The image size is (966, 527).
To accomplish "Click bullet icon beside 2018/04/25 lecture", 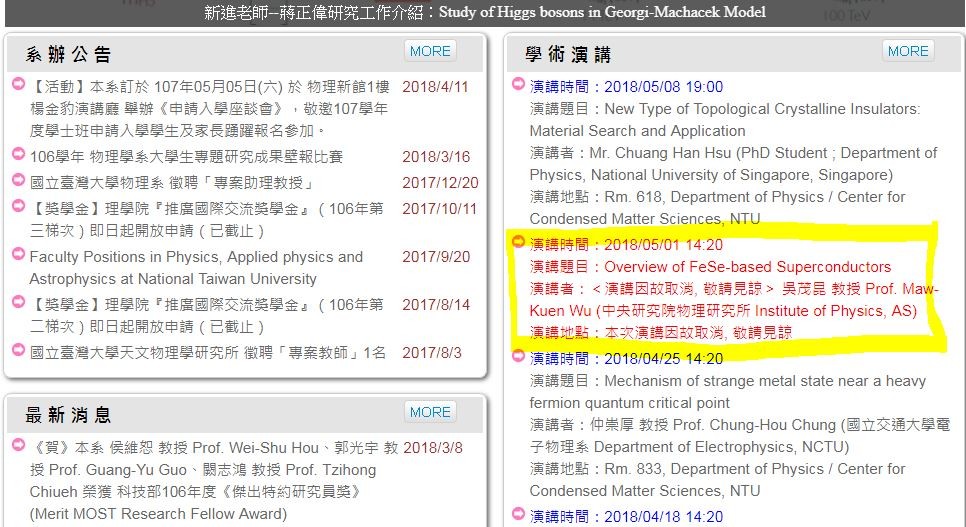I will [518, 357].
